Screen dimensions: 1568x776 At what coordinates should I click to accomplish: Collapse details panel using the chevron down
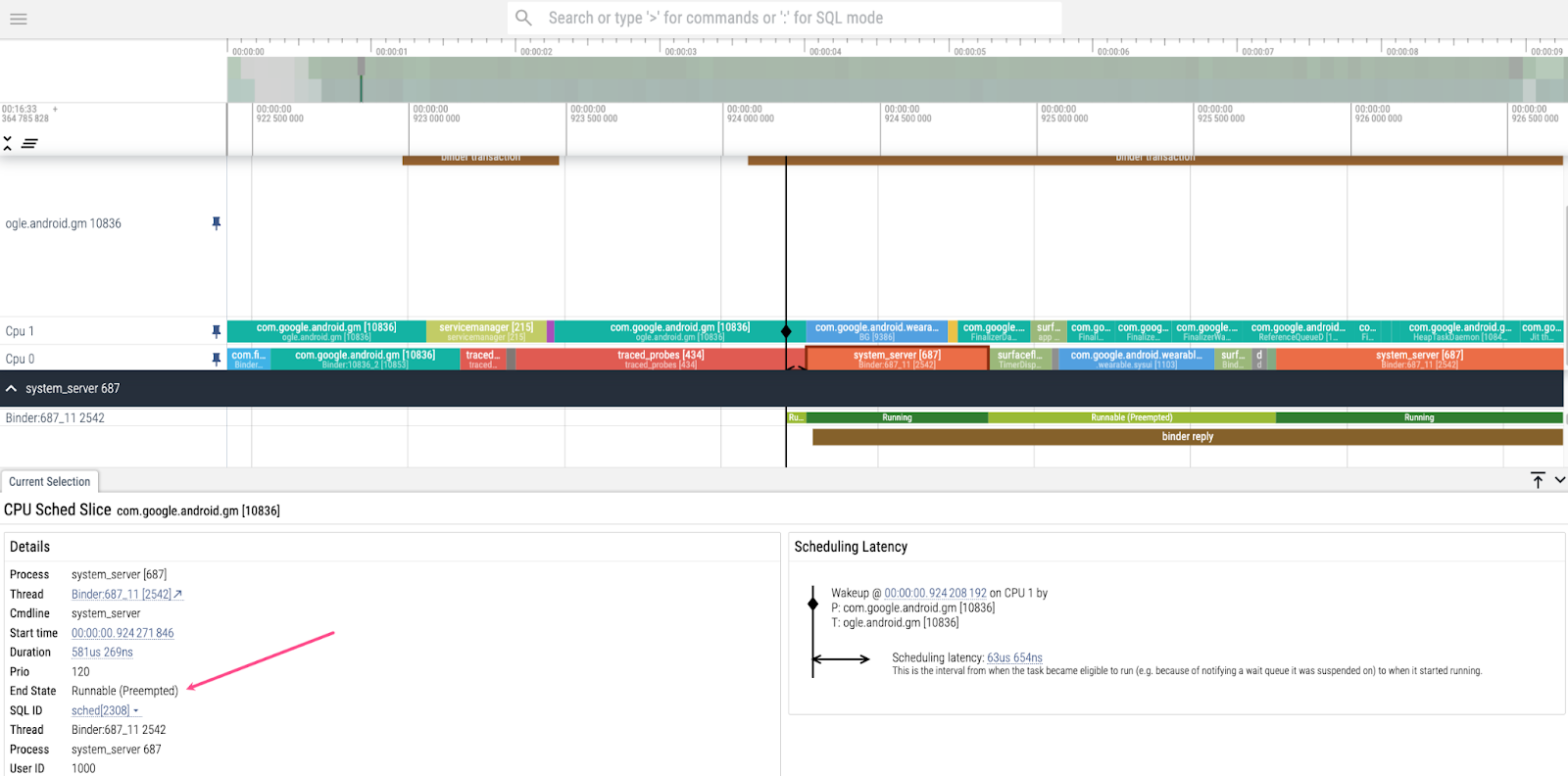(x=1559, y=480)
